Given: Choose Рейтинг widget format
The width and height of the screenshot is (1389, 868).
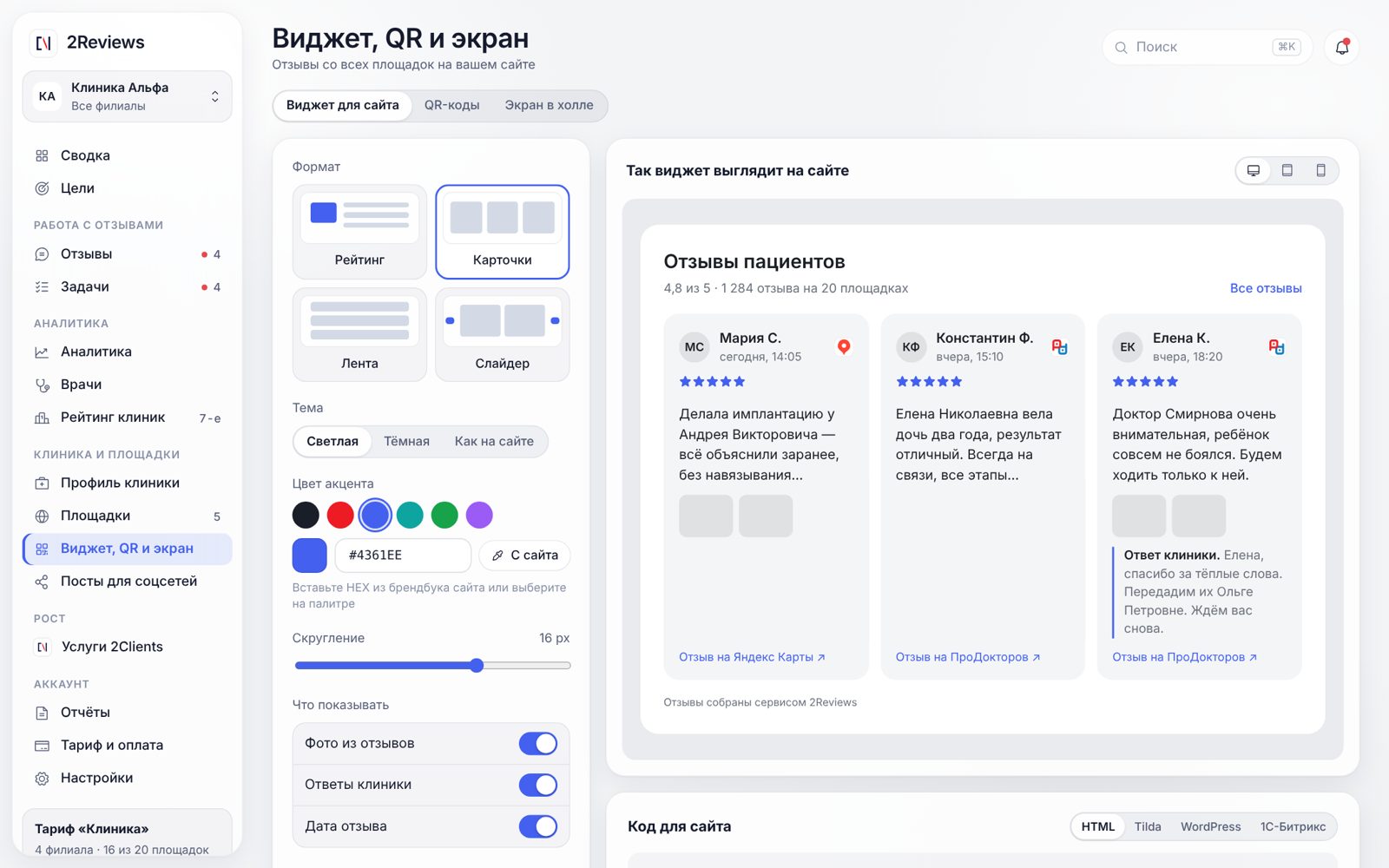Looking at the screenshot, I should tap(359, 232).
